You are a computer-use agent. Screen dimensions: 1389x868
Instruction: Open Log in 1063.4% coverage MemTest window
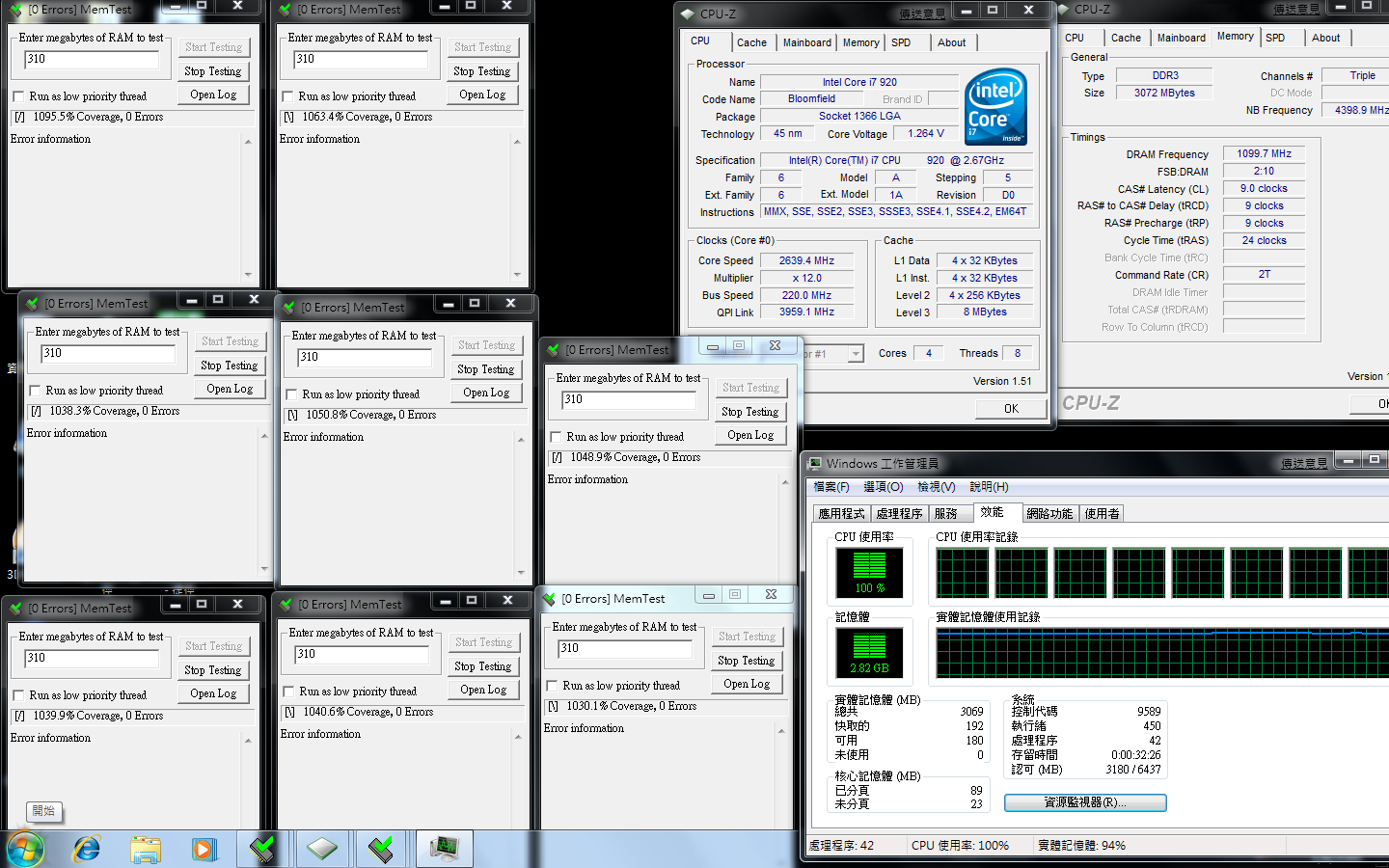coord(482,95)
